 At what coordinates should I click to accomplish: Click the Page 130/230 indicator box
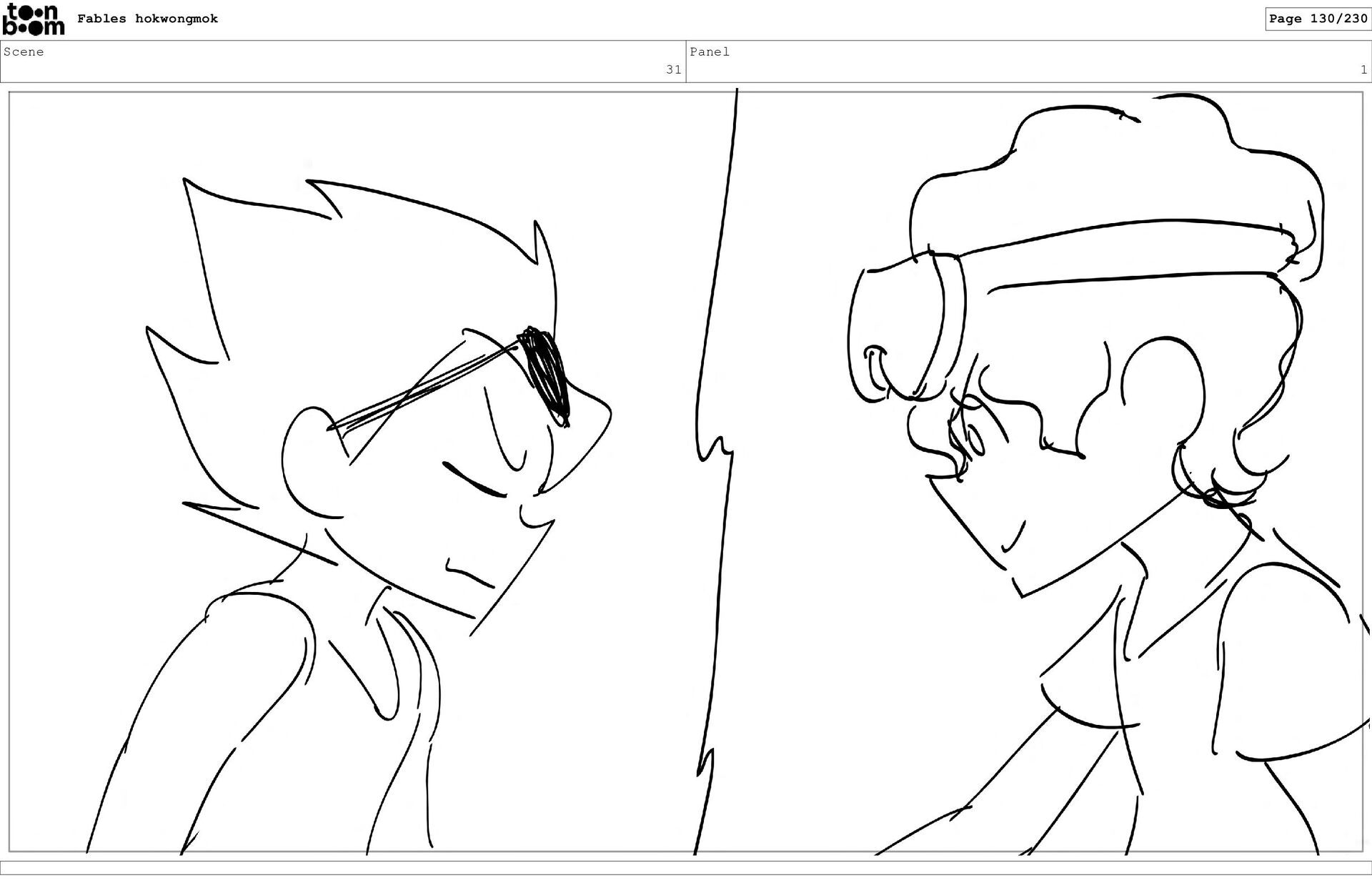1318,19
